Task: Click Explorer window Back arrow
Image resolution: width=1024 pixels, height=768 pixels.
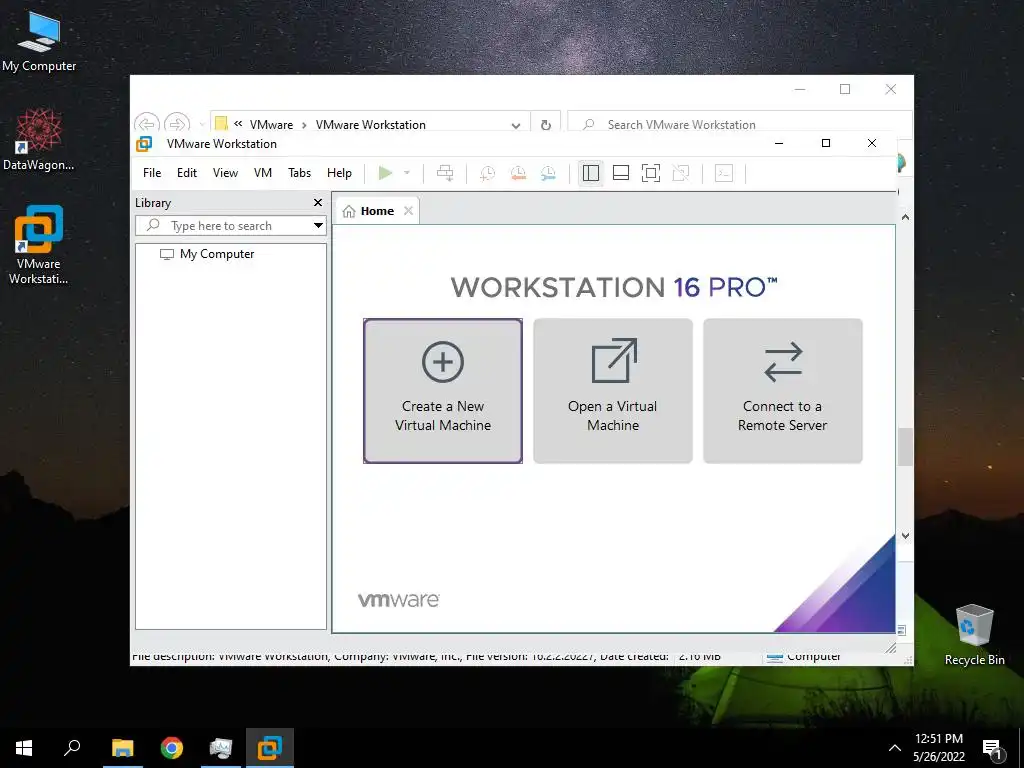Action: click(x=147, y=123)
